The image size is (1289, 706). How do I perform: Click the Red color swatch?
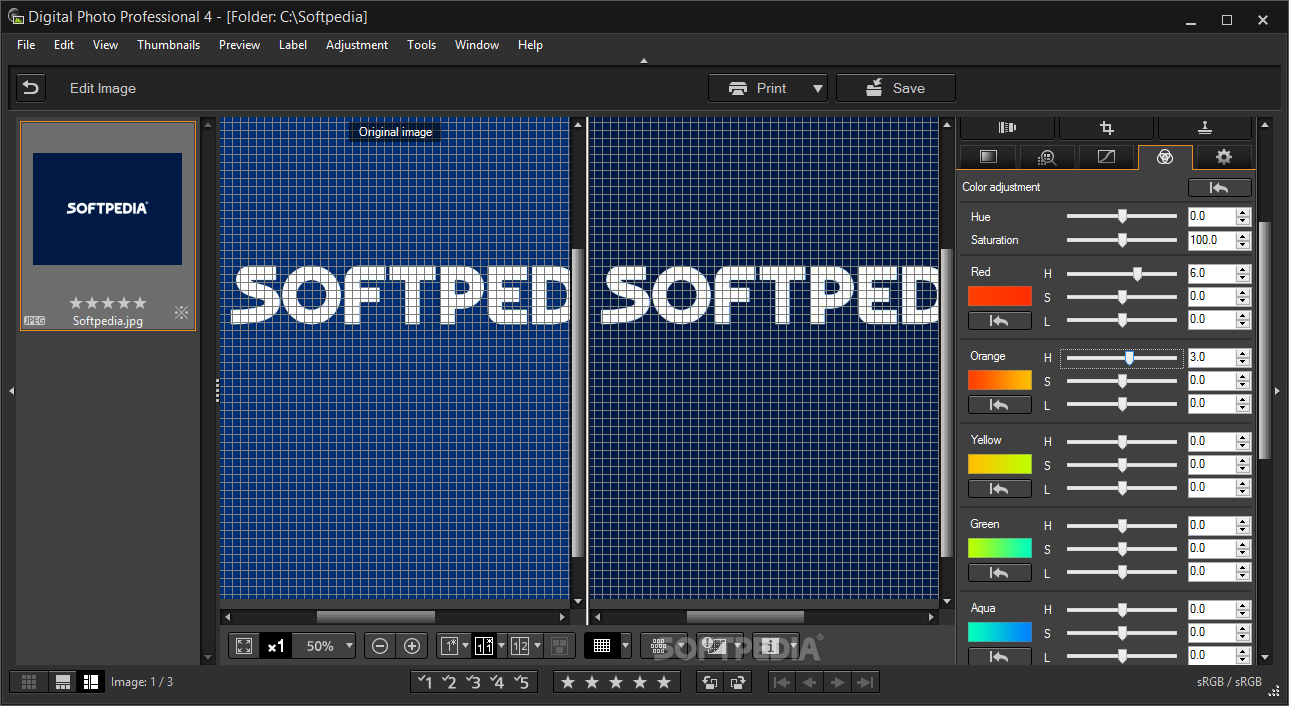click(1000, 296)
